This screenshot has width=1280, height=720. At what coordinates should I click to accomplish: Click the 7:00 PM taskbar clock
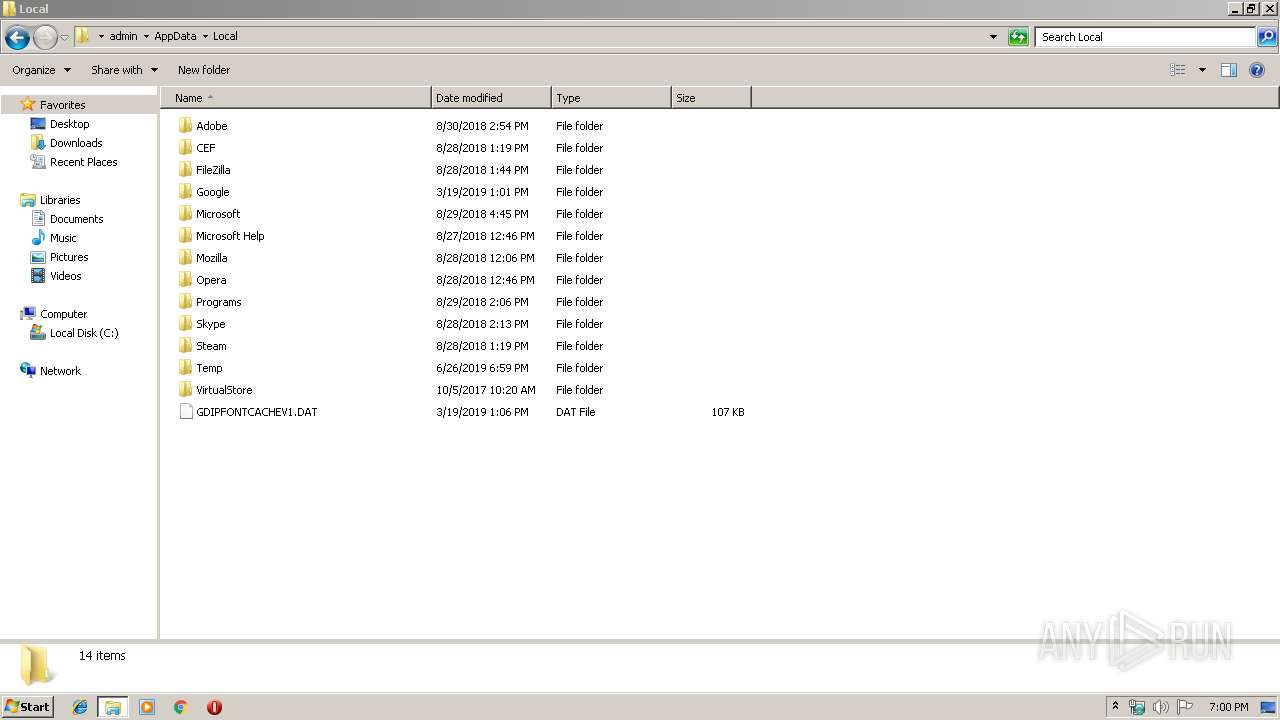[1228, 707]
